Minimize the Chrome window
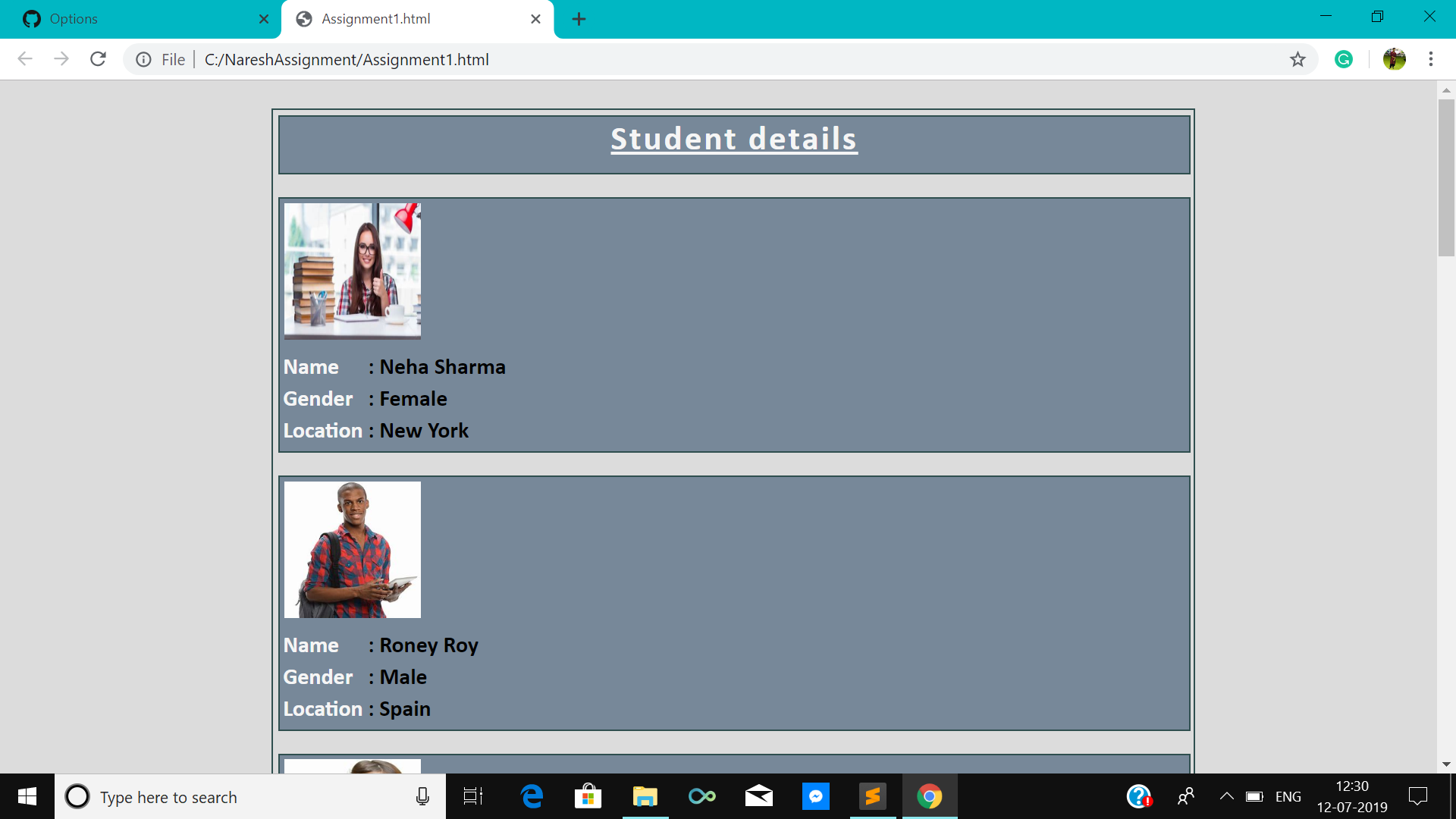The height and width of the screenshot is (819, 1456). click(x=1326, y=17)
